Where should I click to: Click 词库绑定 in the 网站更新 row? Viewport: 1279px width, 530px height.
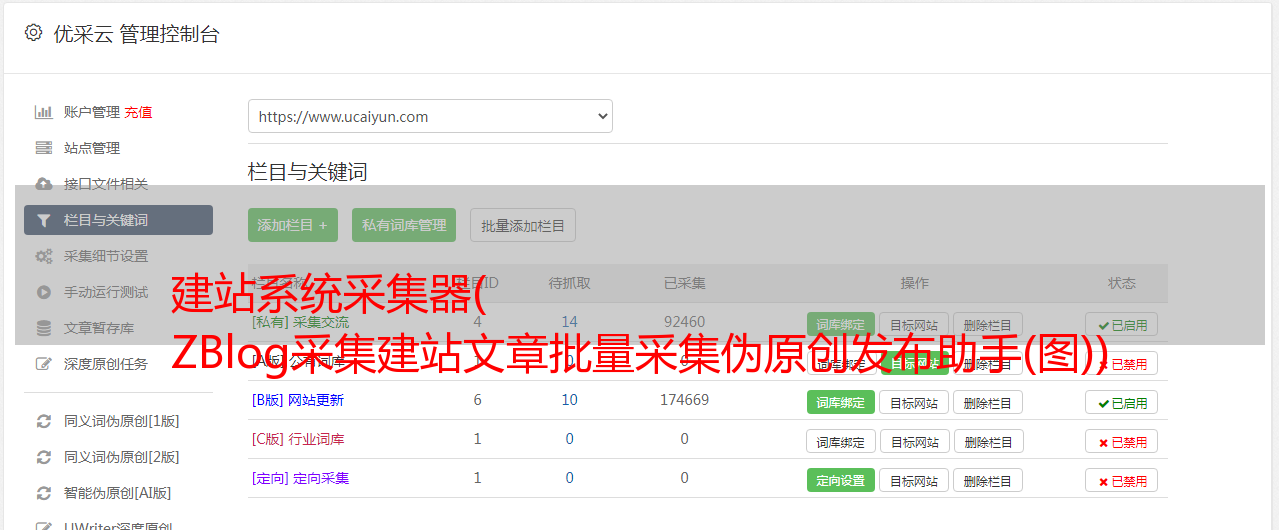pos(841,402)
